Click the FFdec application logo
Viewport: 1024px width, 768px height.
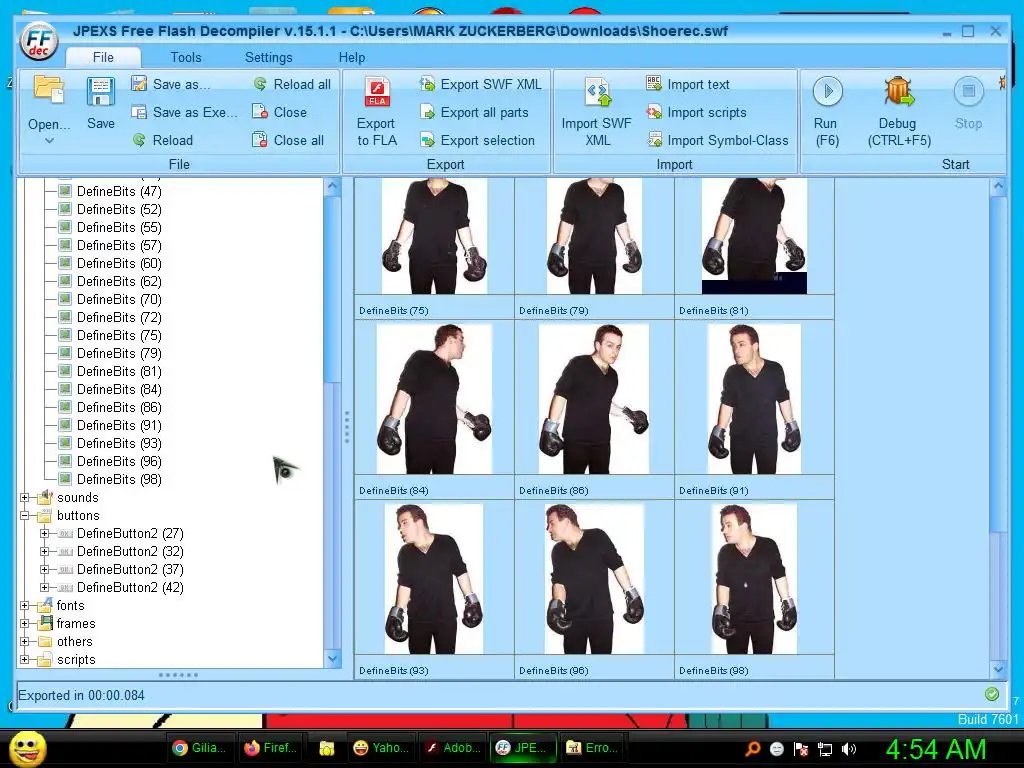[x=39, y=42]
